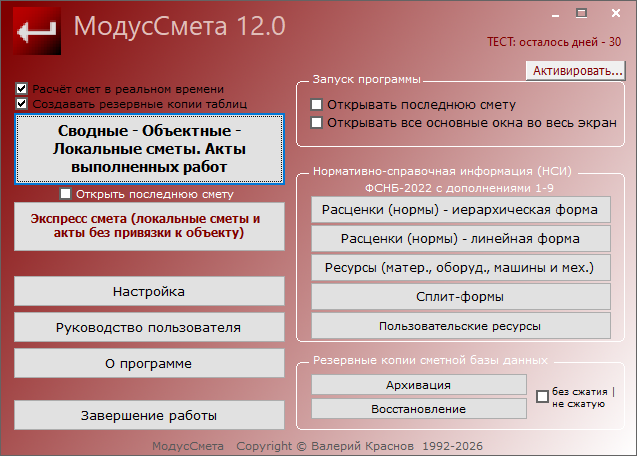
Task: Click Завершение работы button
Action: 149,415
